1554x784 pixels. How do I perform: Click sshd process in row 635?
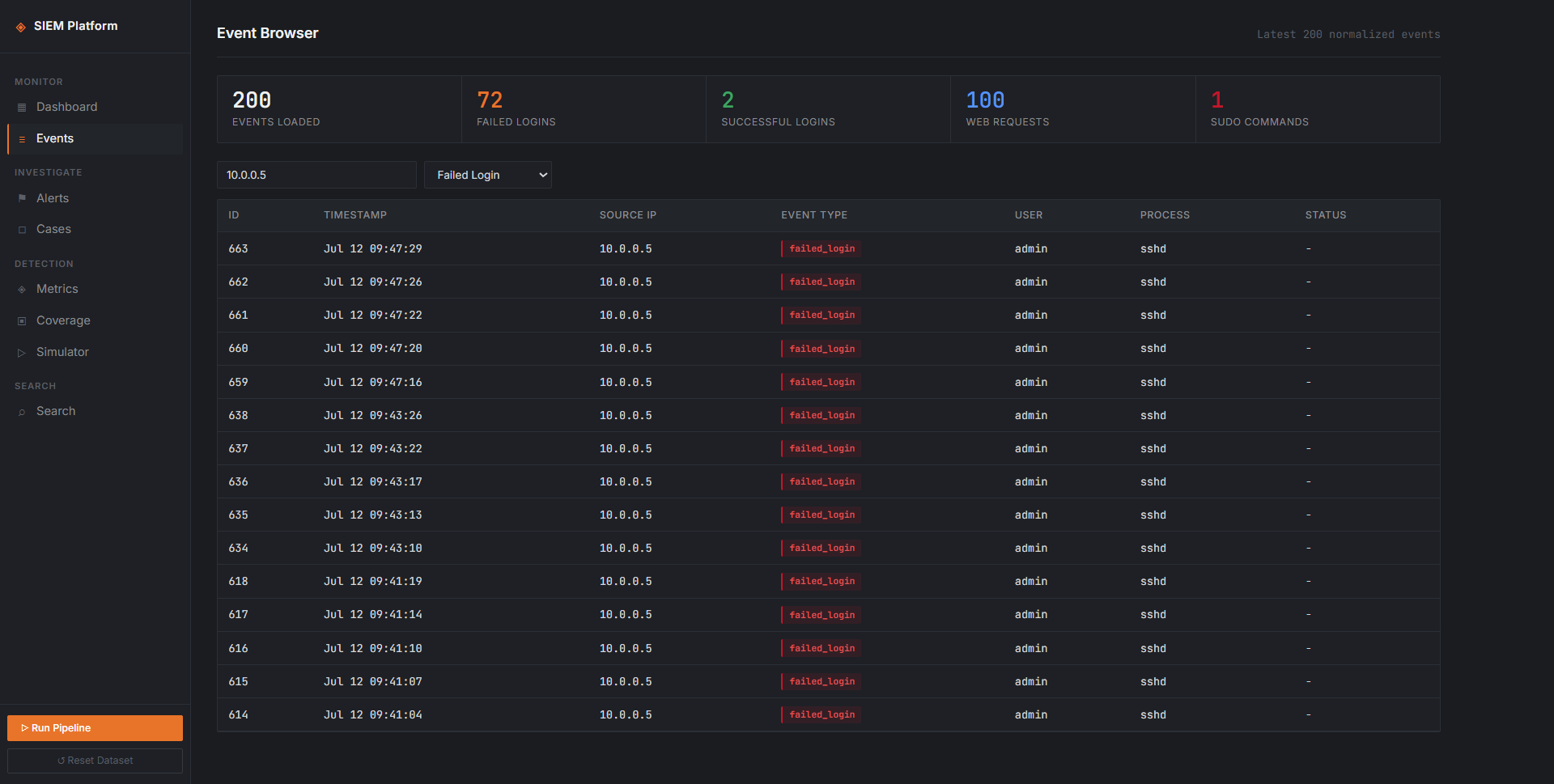tap(1153, 515)
